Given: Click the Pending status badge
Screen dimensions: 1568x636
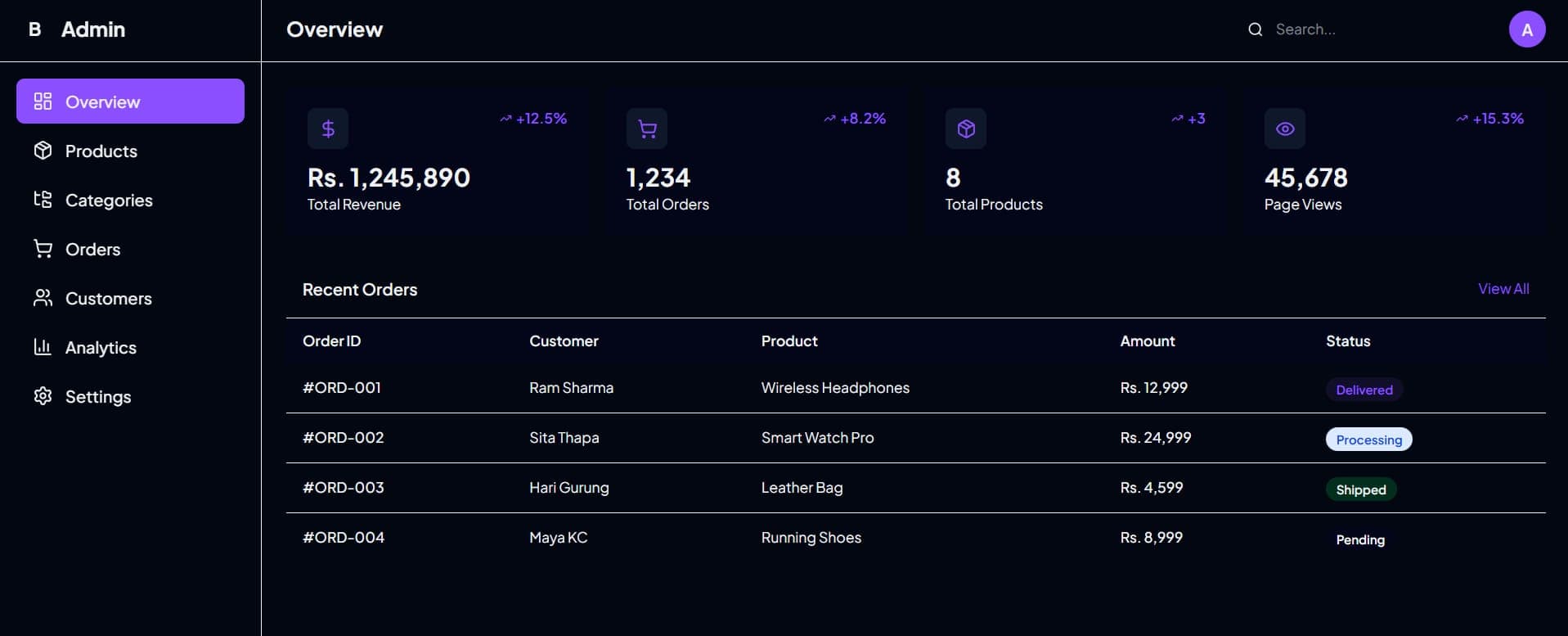Looking at the screenshot, I should tap(1360, 539).
